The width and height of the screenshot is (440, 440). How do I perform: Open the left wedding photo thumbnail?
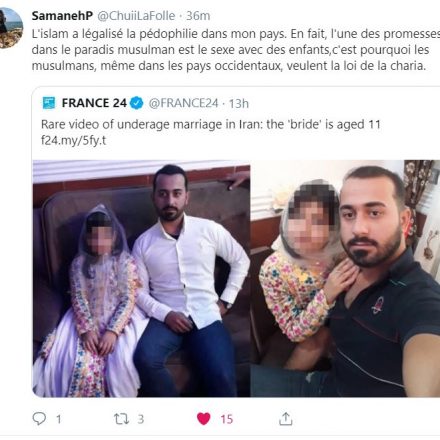click(141, 279)
